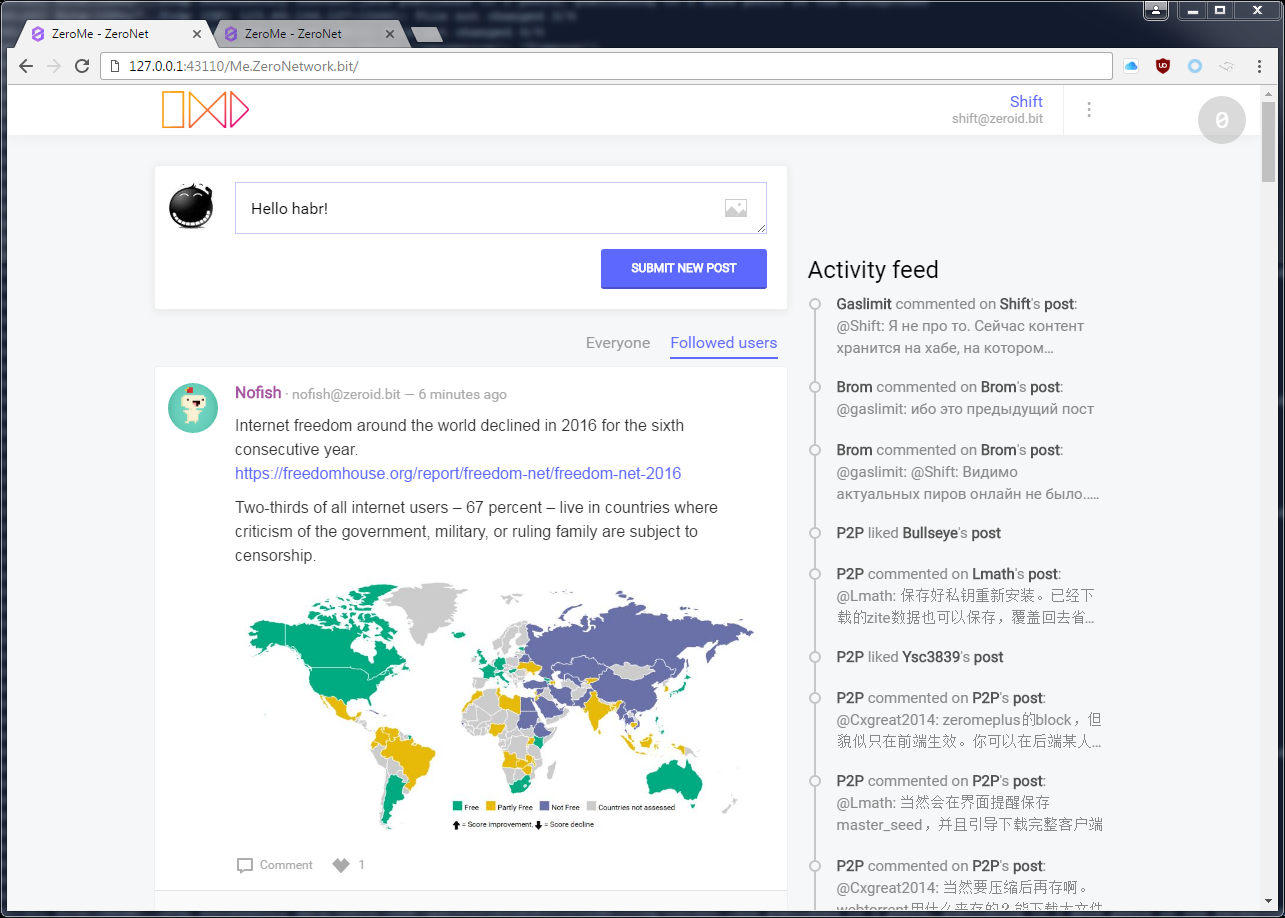Click the heart like icon under Nofish's post
The width and height of the screenshot is (1285, 918).
pos(341,865)
